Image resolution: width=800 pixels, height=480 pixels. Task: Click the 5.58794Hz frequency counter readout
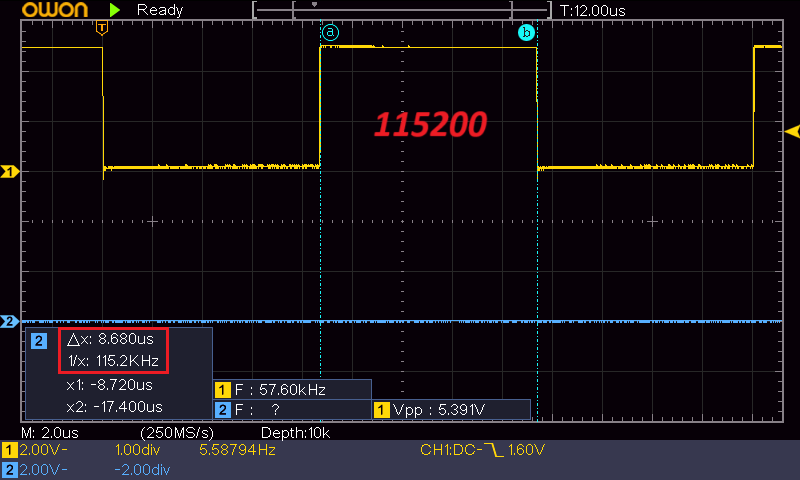pyautogui.click(x=237, y=450)
